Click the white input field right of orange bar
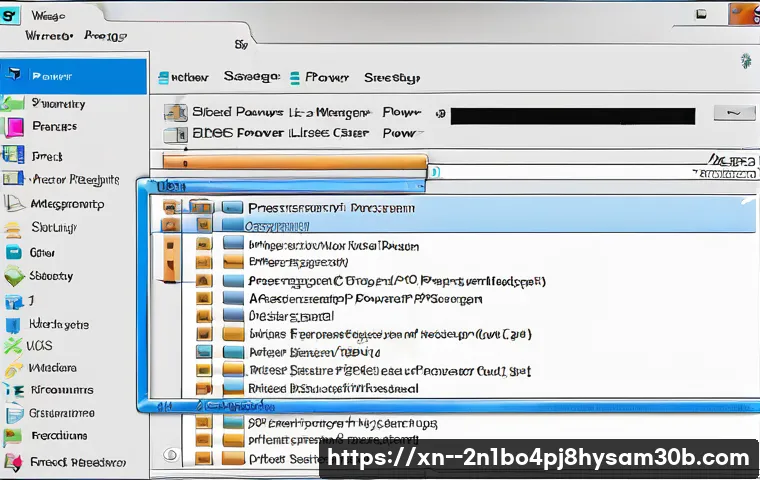 [x=592, y=173]
